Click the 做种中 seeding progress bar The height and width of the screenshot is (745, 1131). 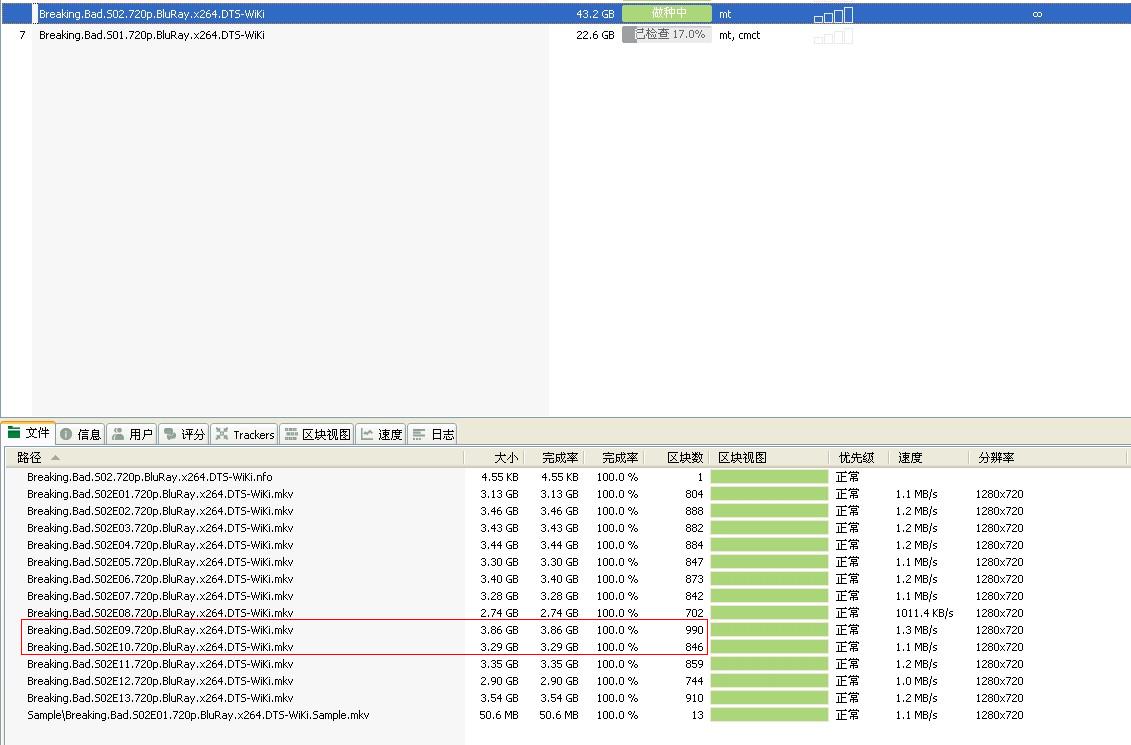(667, 14)
